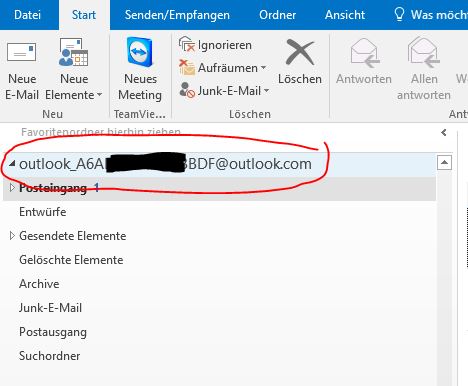Open dropdown arrow under Neue Elemente
468x386 pixels.
pyautogui.click(x=99, y=95)
